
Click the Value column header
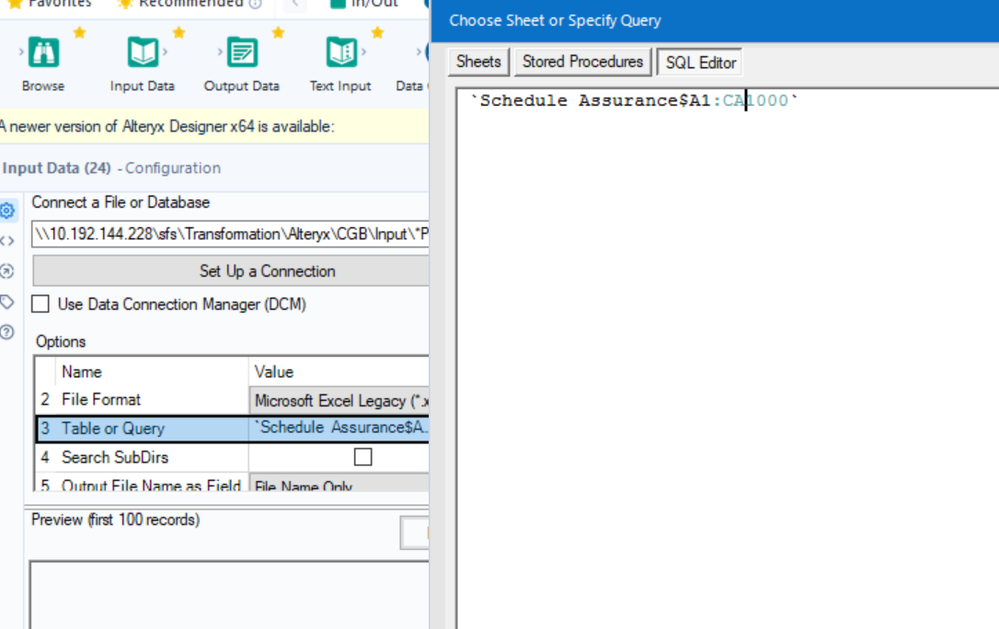click(274, 372)
